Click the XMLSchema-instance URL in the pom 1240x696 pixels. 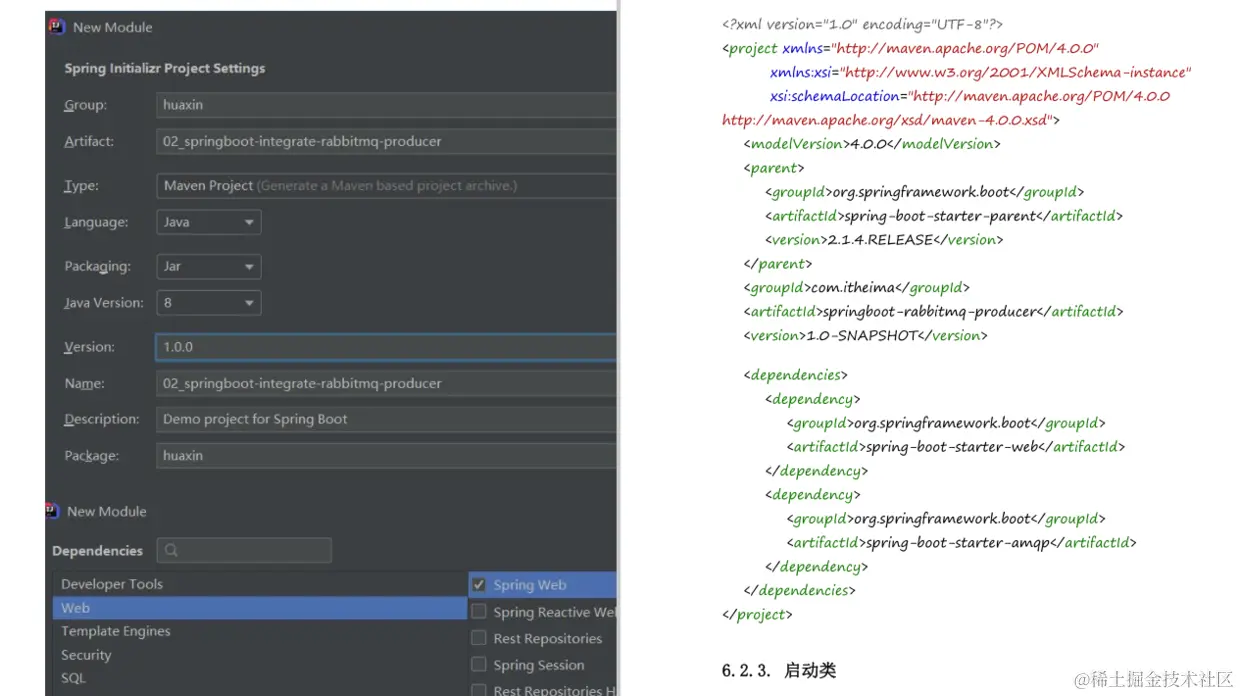[1017, 72]
